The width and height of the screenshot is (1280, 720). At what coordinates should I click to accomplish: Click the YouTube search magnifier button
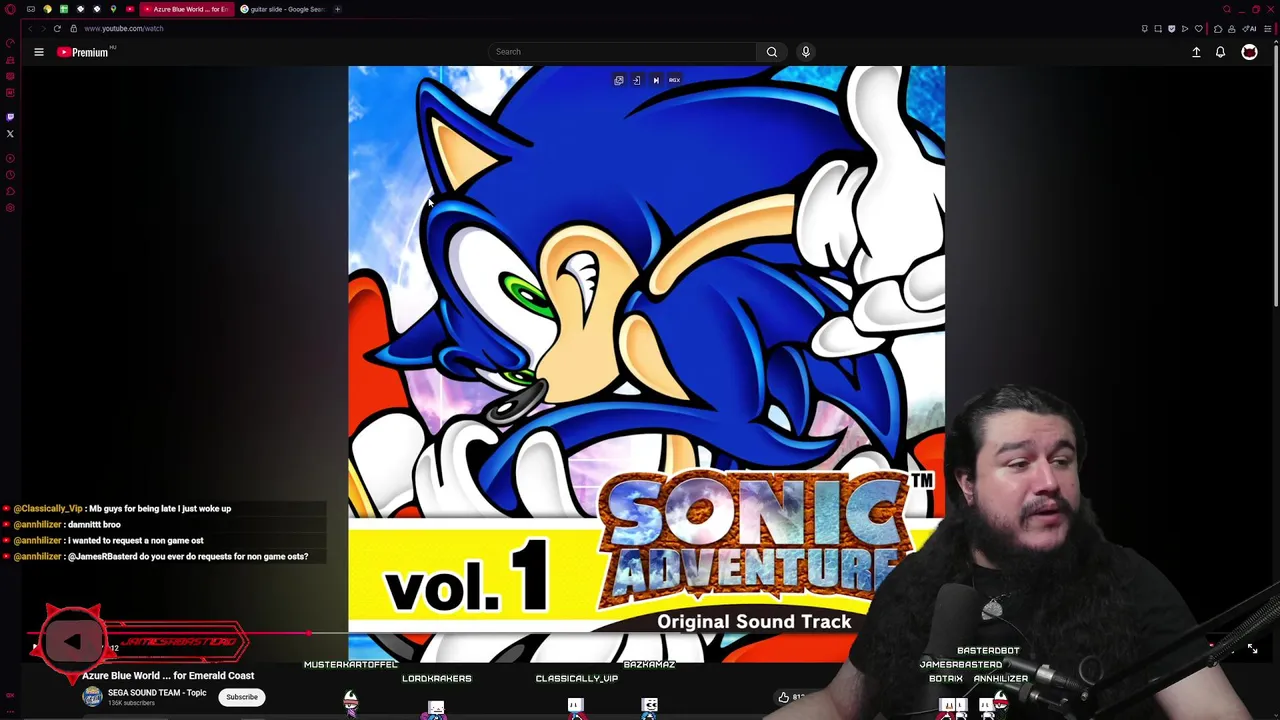coord(771,52)
